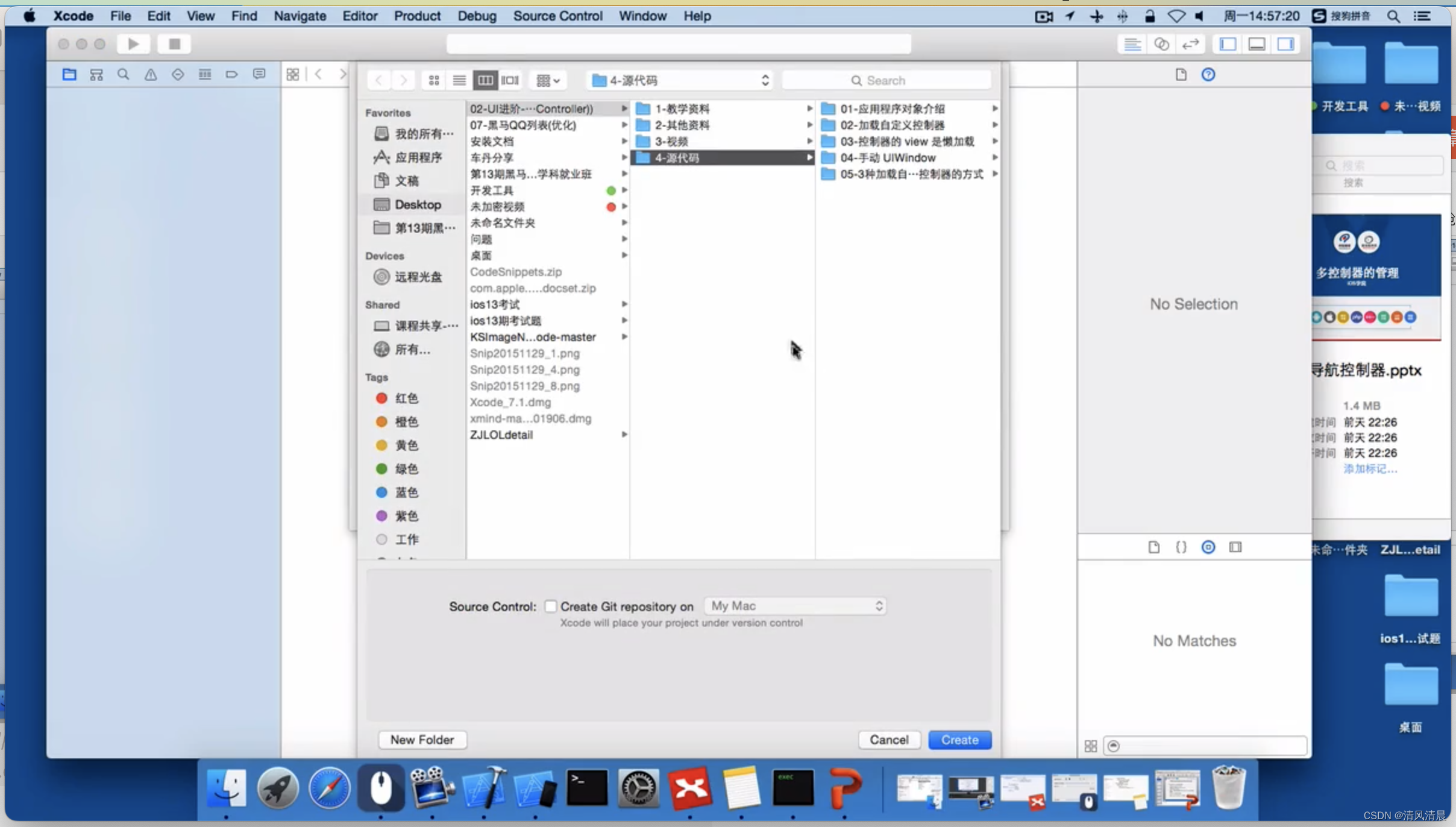The height and width of the screenshot is (827, 1456).
Task: Click the list view icon in toolbar
Action: [x=459, y=80]
